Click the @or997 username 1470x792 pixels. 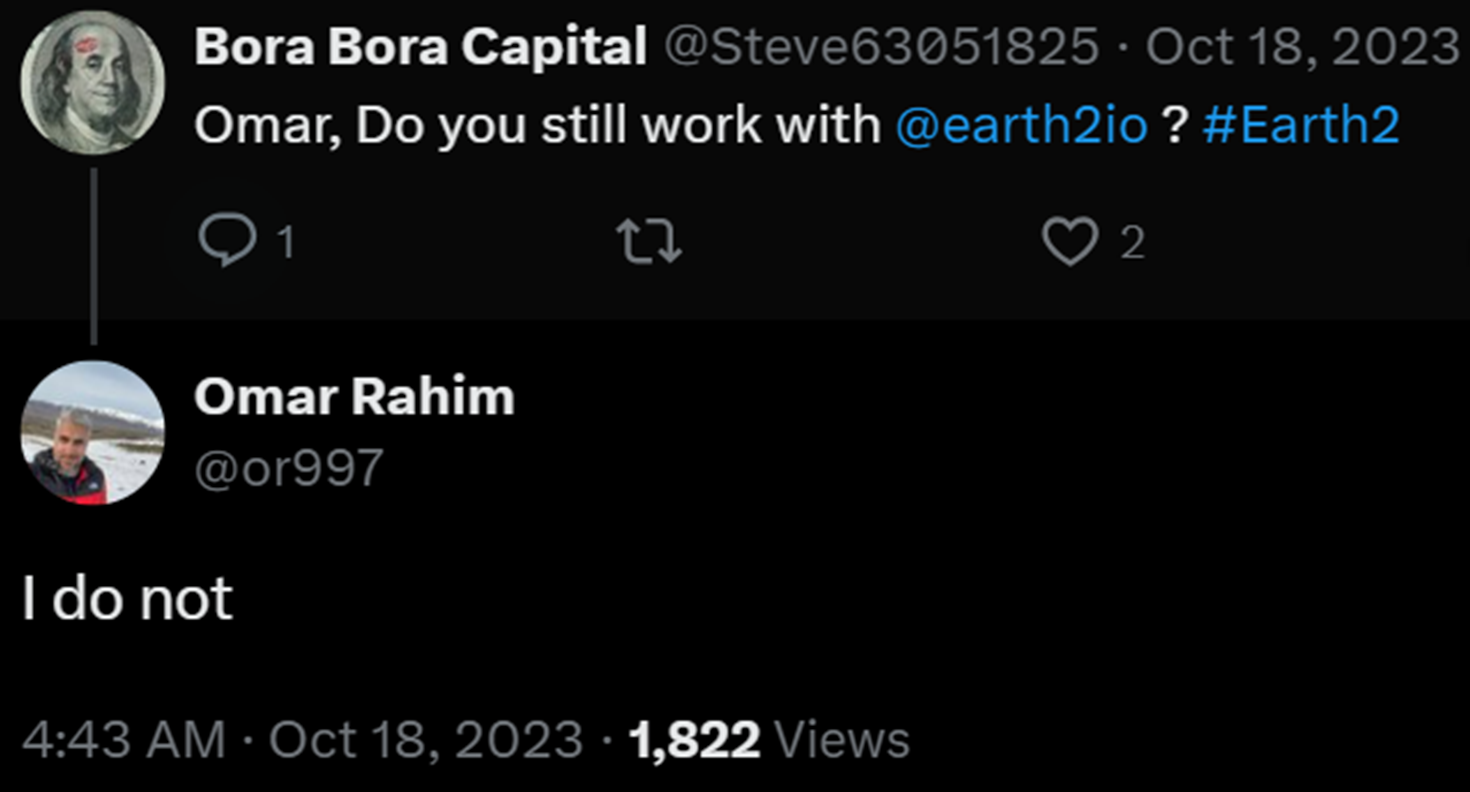click(x=289, y=468)
